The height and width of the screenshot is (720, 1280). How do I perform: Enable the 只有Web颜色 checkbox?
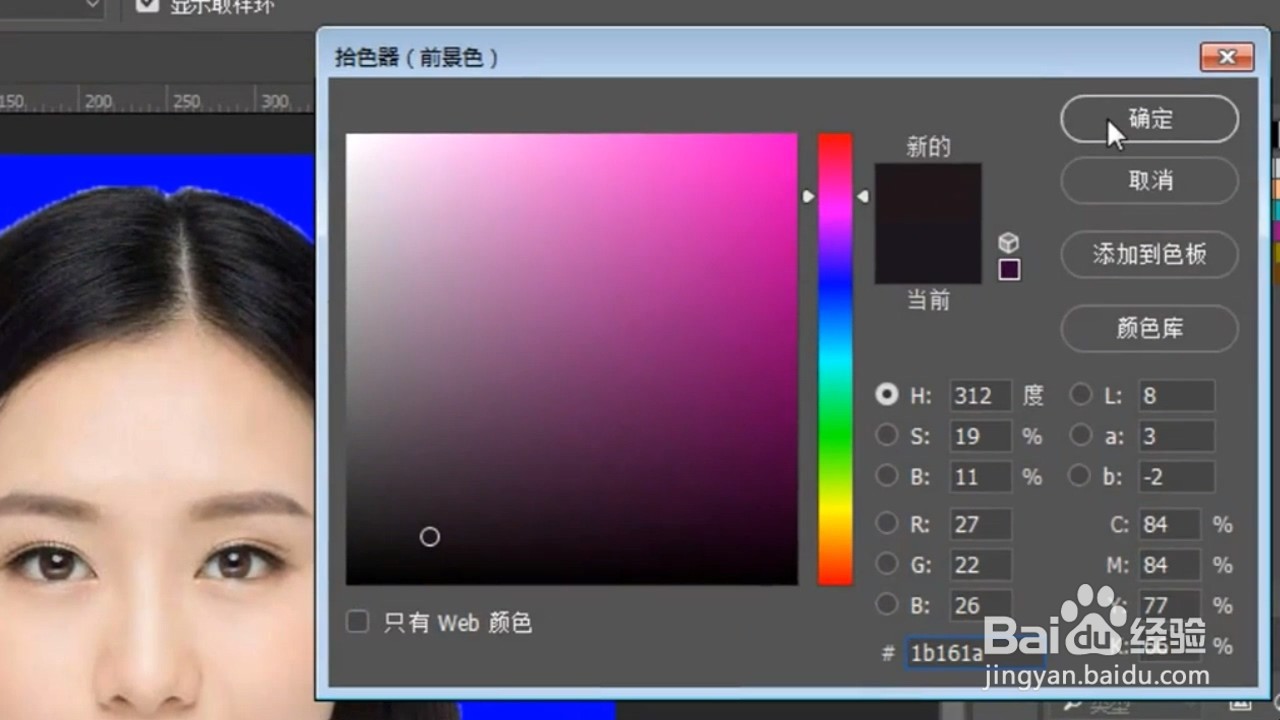357,622
